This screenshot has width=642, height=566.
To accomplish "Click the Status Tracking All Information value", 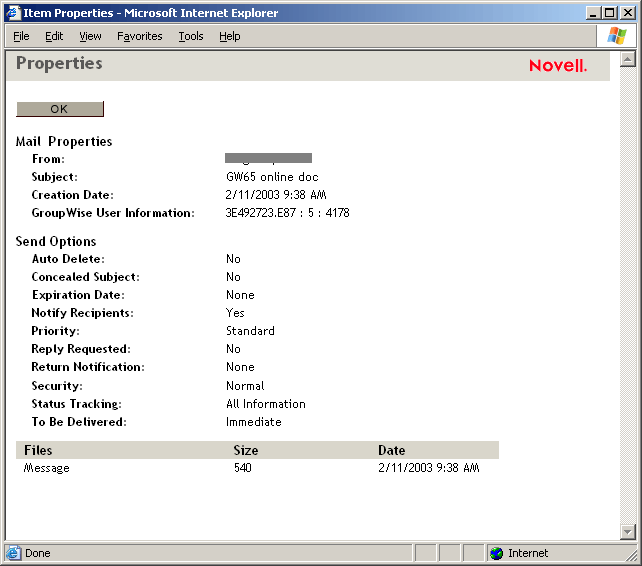I will tap(266, 404).
